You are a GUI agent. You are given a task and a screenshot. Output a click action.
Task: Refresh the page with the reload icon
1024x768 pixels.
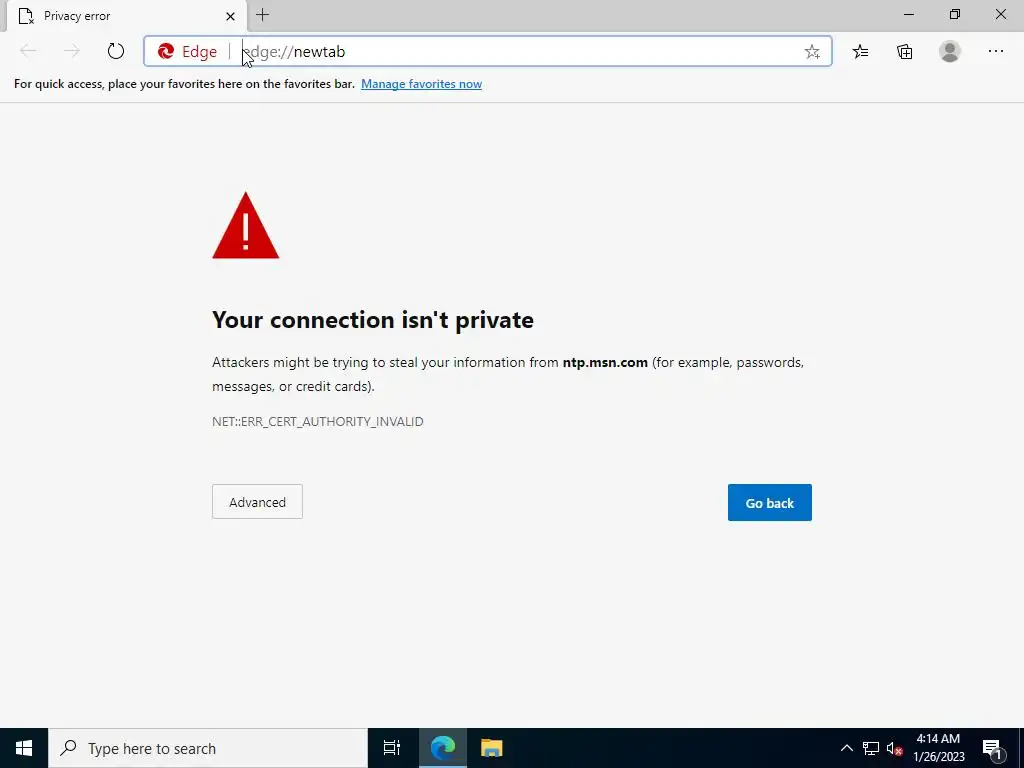click(116, 51)
